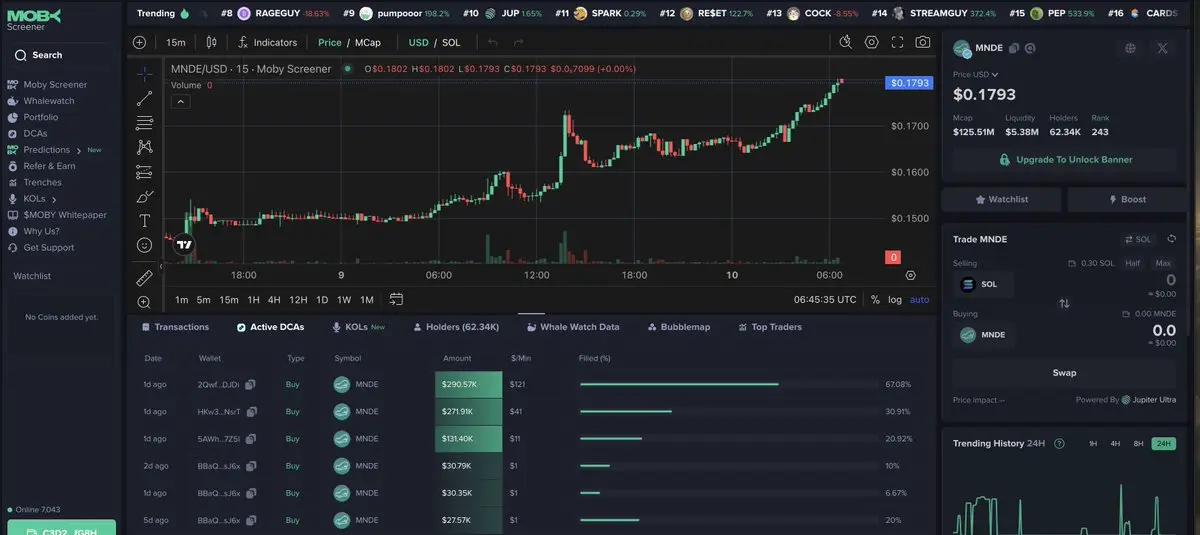Image resolution: width=1200 pixels, height=535 pixels.
Task: Select the 1D chart timeframe
Action: coord(322,300)
